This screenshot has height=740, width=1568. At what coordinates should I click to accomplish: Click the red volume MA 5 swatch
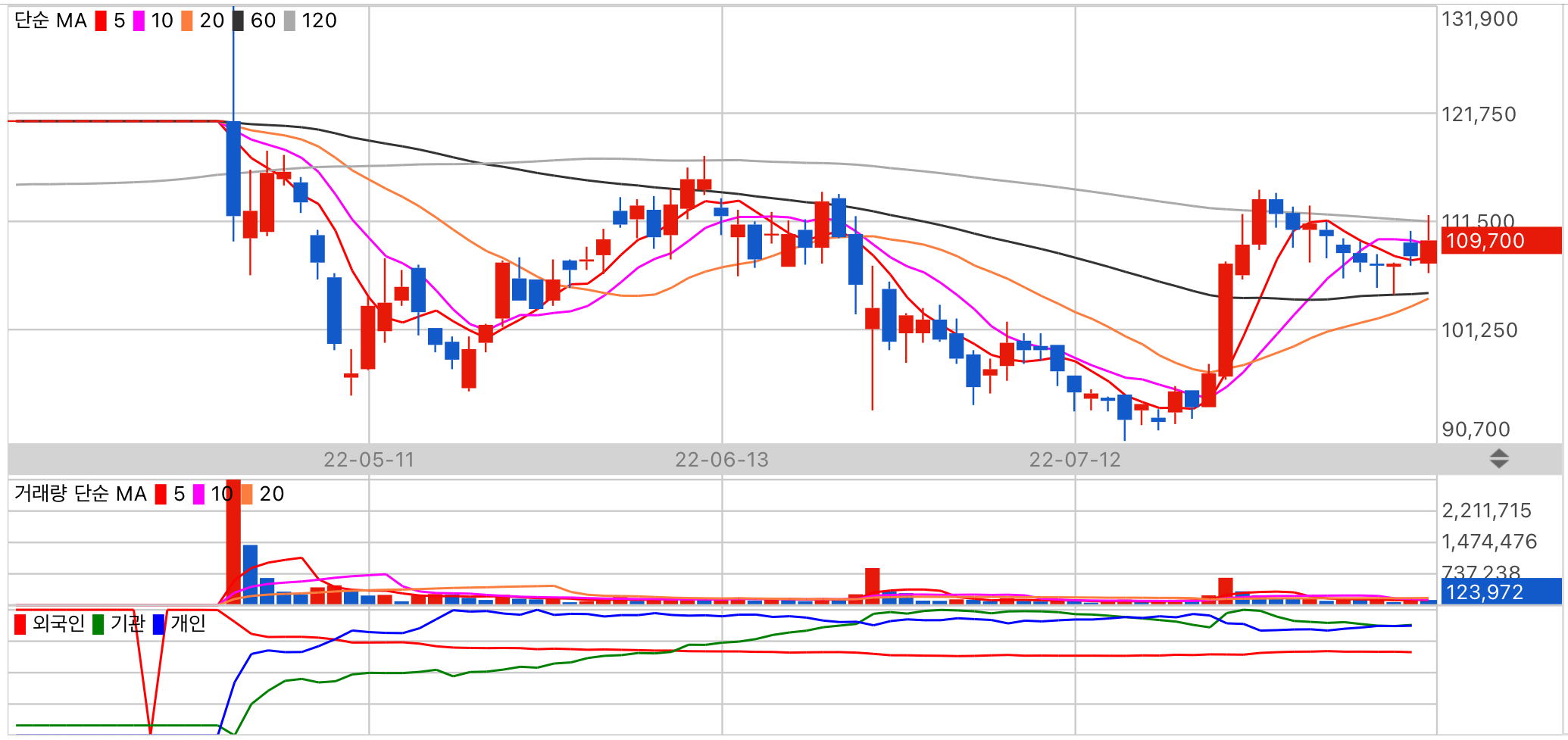point(161,494)
